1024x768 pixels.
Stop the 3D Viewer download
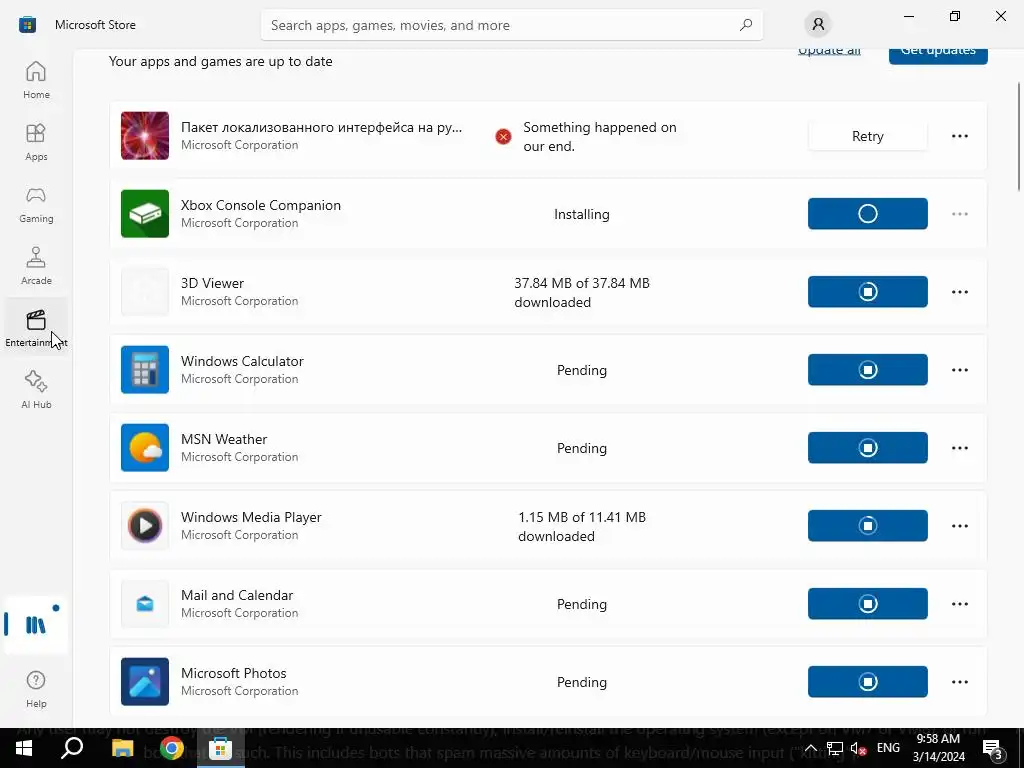[867, 291]
